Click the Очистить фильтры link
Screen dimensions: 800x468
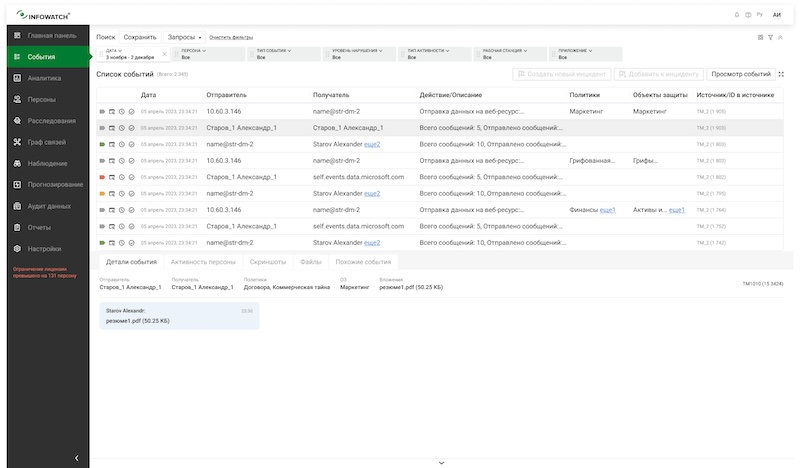(231, 37)
